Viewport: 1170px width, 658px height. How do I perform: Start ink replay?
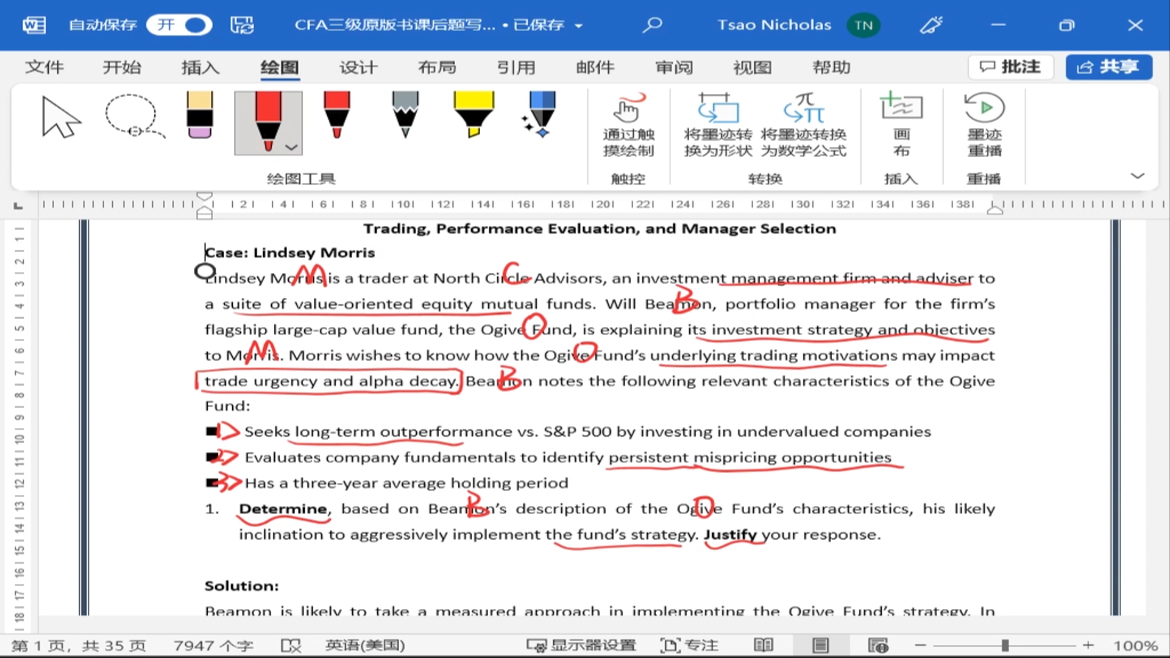tap(984, 125)
